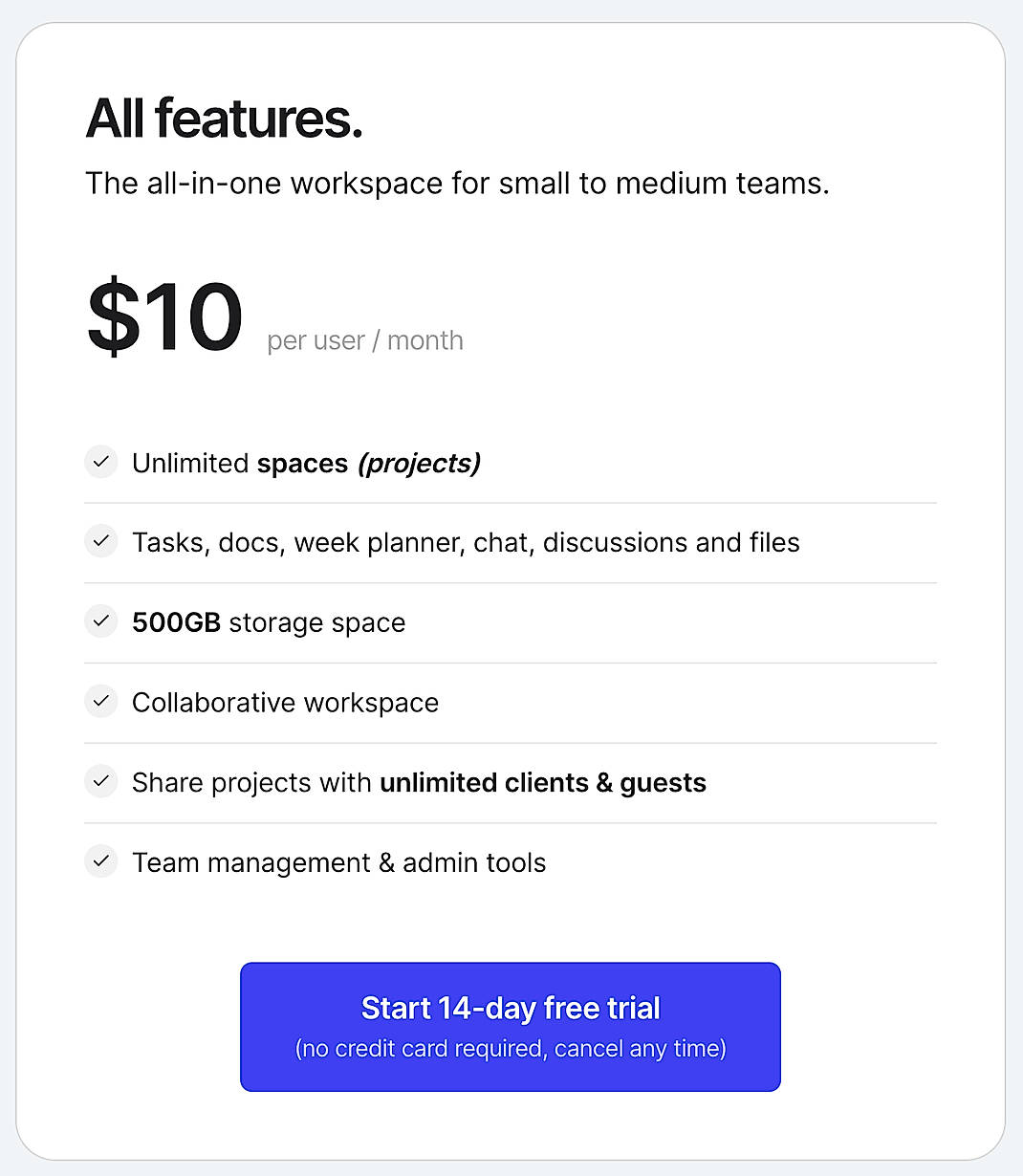Click the workspace description subtitle
Viewport: 1023px width, 1176px height.
tap(458, 183)
